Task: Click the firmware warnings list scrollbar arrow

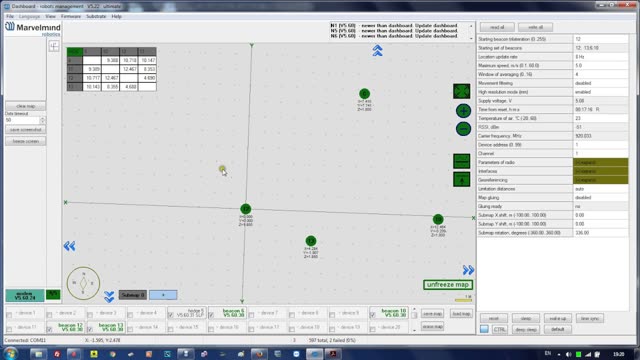Action: 471,26
